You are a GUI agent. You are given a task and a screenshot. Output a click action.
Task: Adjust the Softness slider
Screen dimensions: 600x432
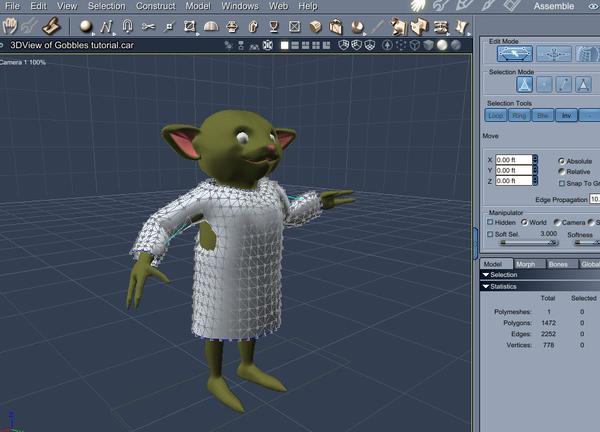pyautogui.click(x=587, y=242)
